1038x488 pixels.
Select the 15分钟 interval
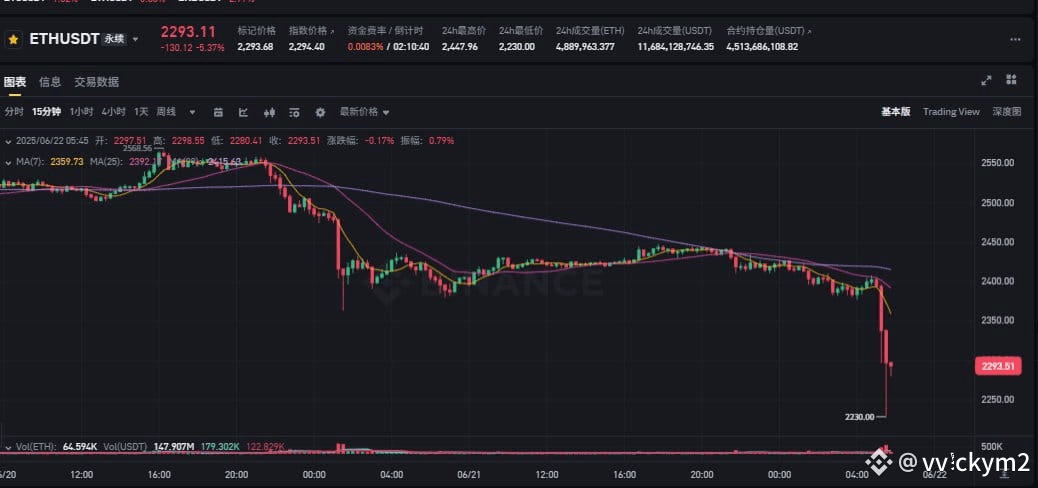[x=46, y=112]
